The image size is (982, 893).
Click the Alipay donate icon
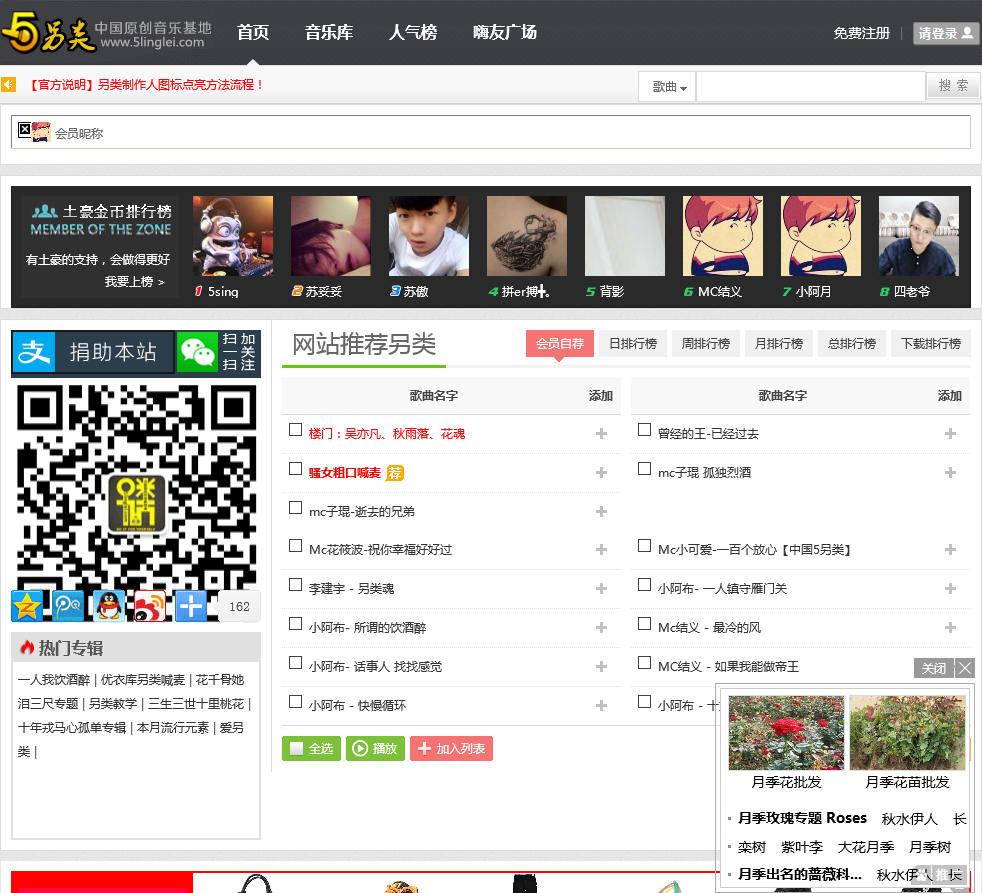34,352
